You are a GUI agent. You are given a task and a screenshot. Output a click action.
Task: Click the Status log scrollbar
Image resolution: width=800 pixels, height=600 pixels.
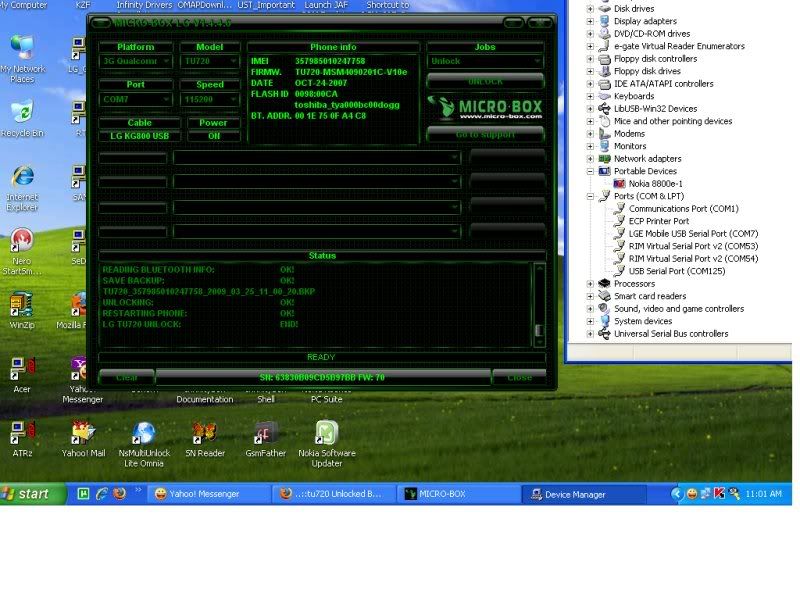539,305
